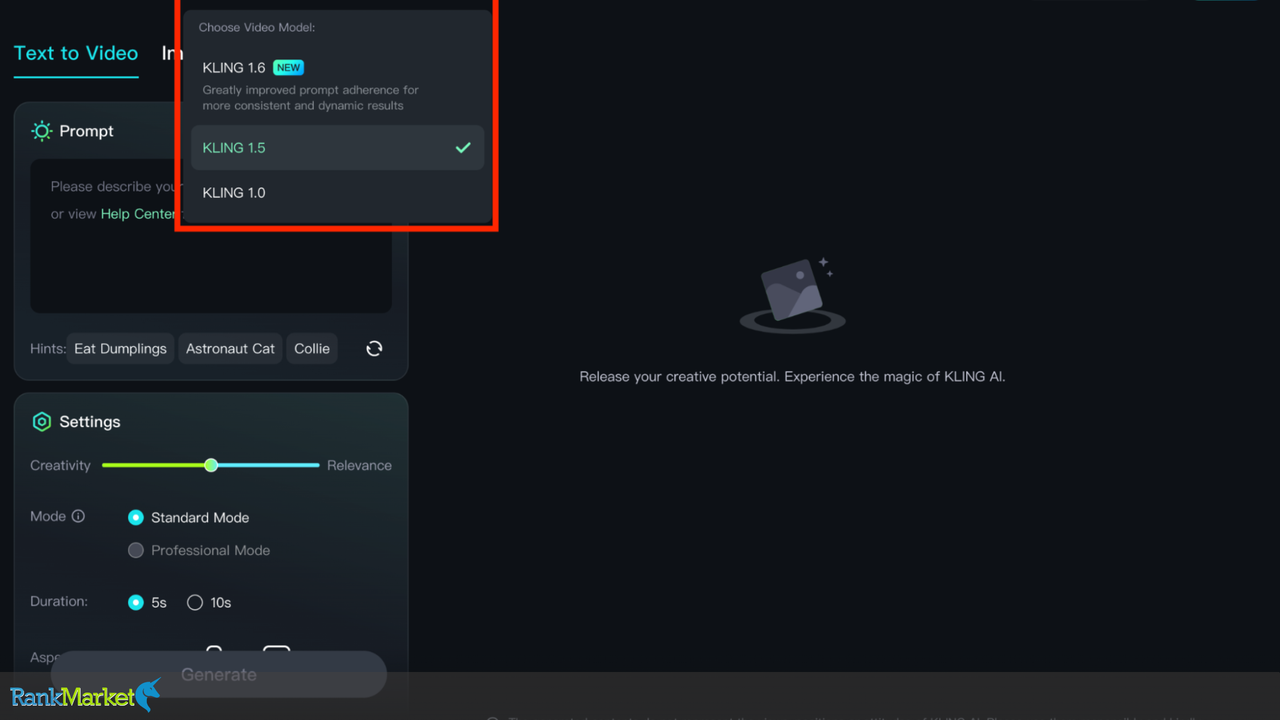This screenshot has height=720, width=1280.
Task: Refresh the prompt hints
Action: 374,348
